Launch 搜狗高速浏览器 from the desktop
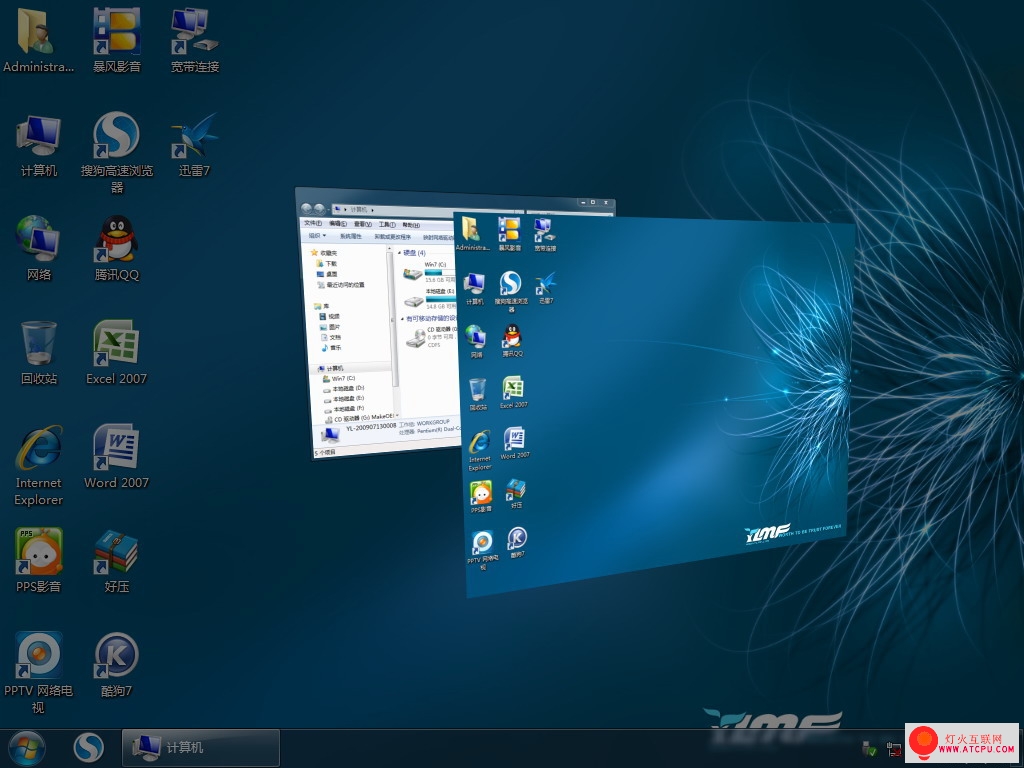The image size is (1024, 768). click(x=116, y=153)
